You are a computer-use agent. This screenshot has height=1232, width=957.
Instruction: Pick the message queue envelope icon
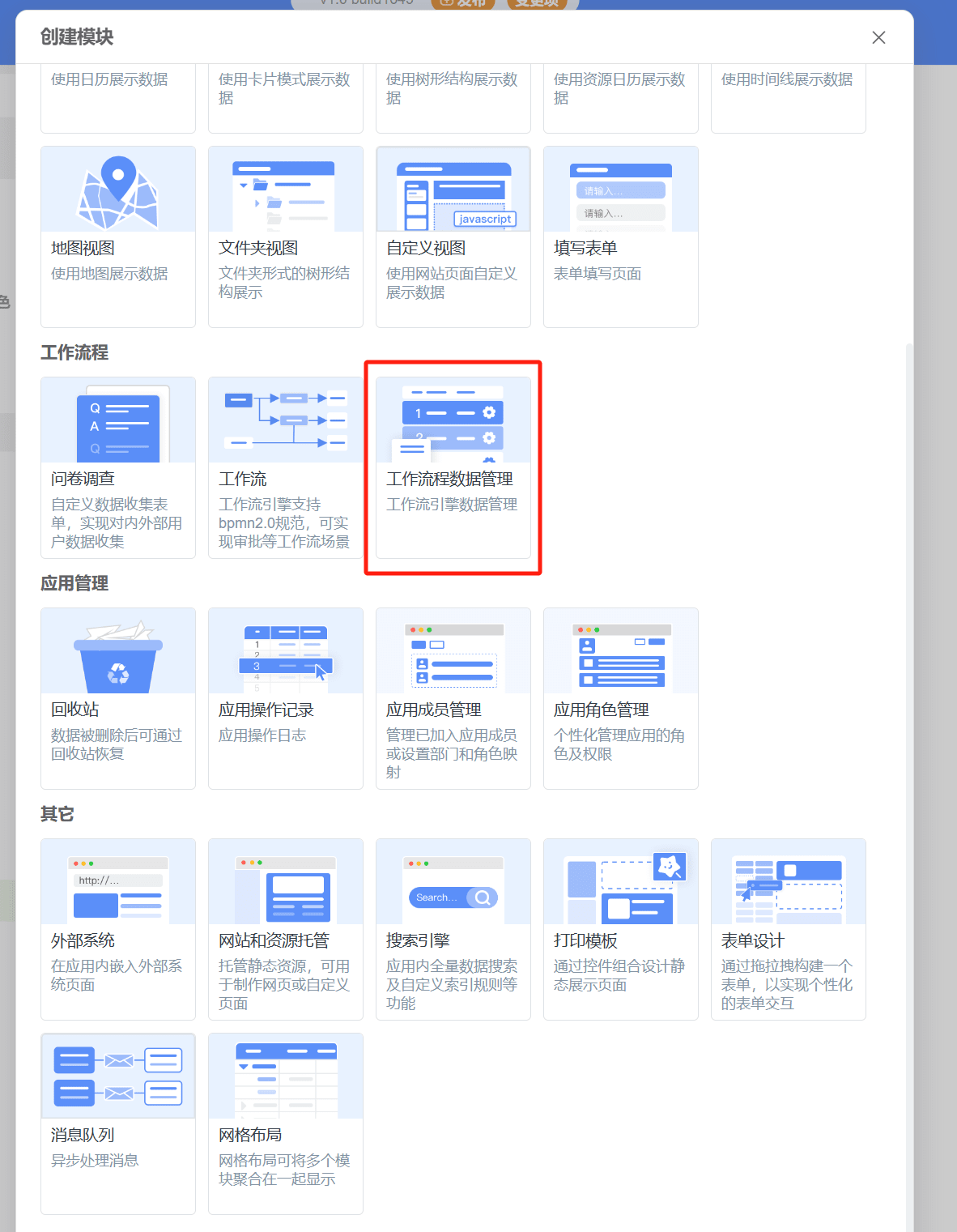[x=118, y=1077]
